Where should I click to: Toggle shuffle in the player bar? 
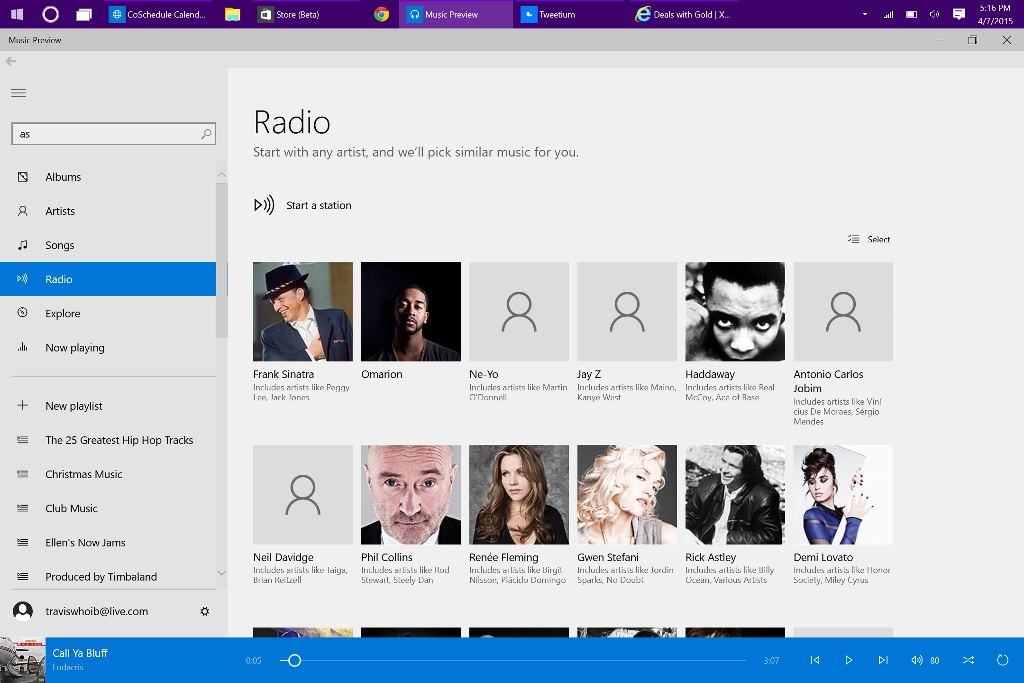(x=968, y=660)
